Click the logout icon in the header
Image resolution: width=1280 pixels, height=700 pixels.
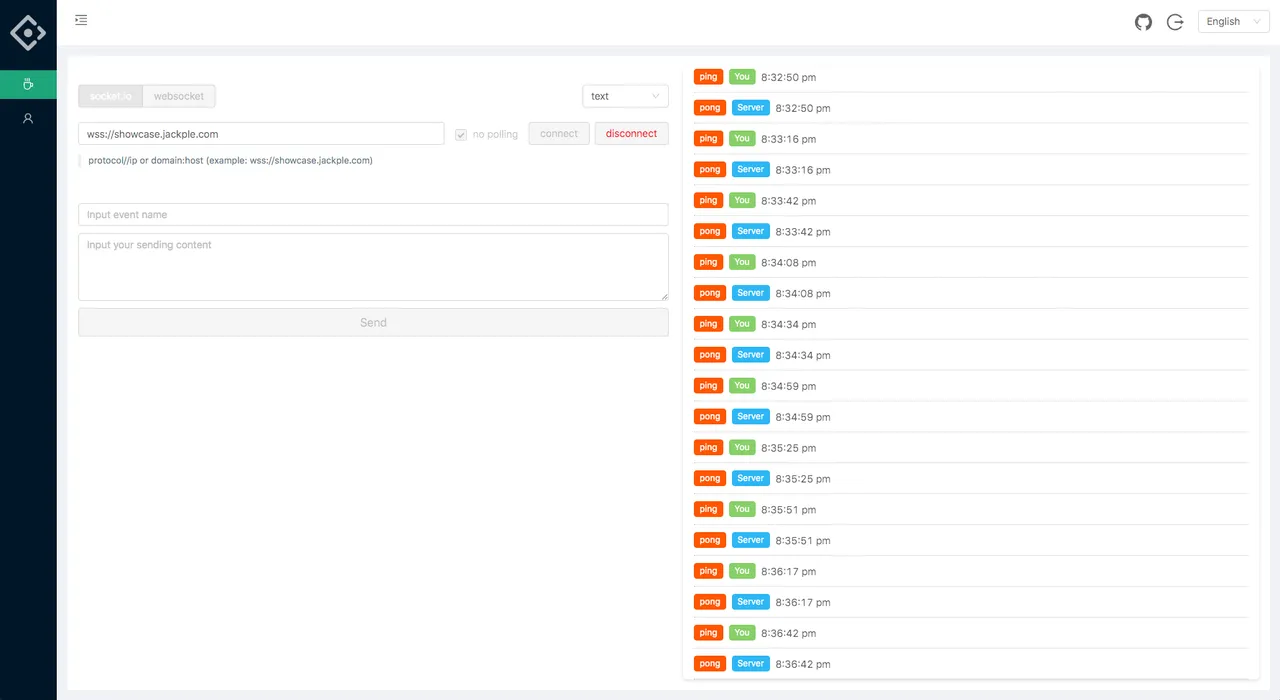point(1175,22)
